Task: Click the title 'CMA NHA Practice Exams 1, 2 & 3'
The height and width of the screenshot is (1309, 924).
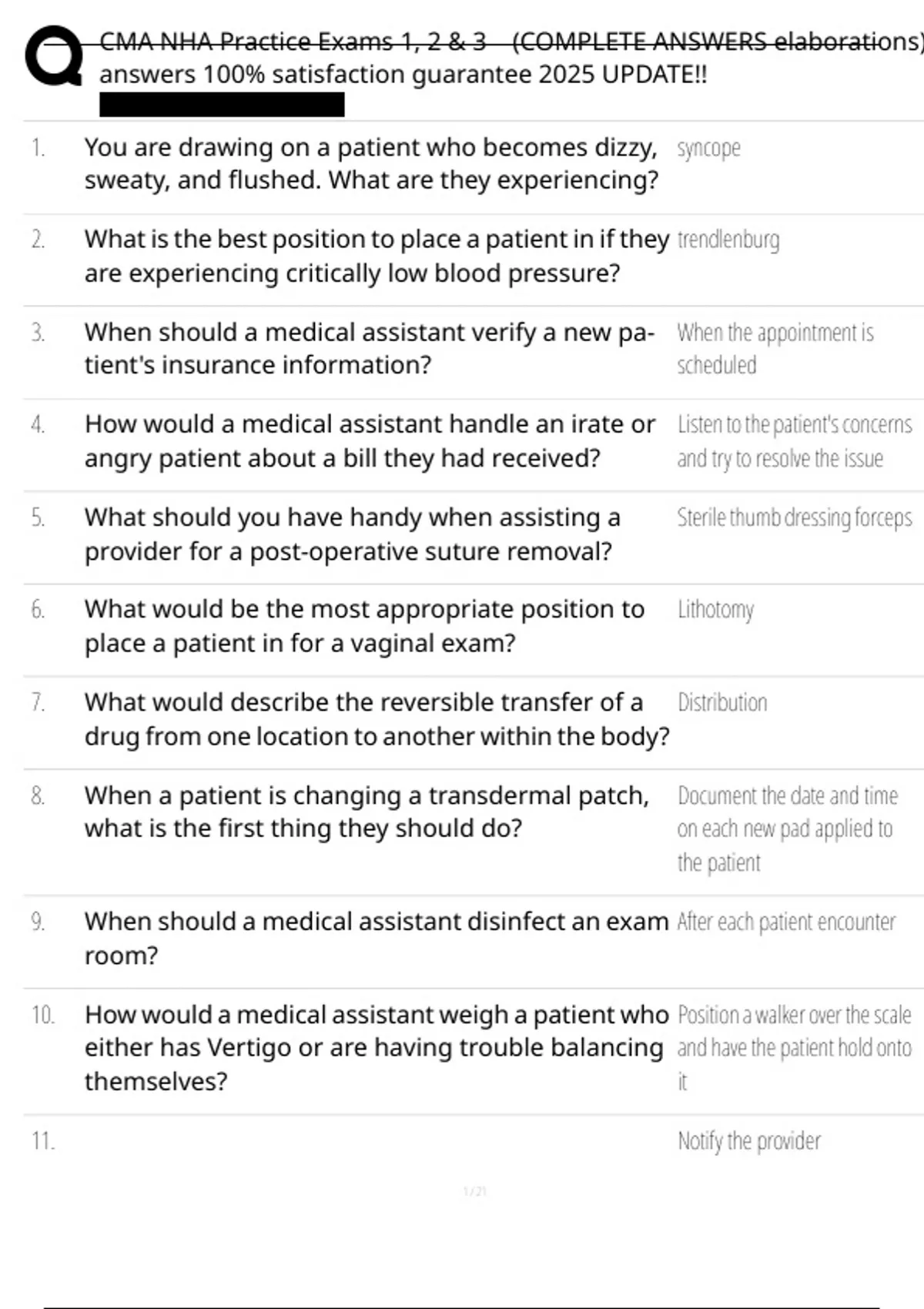Action: tap(293, 41)
